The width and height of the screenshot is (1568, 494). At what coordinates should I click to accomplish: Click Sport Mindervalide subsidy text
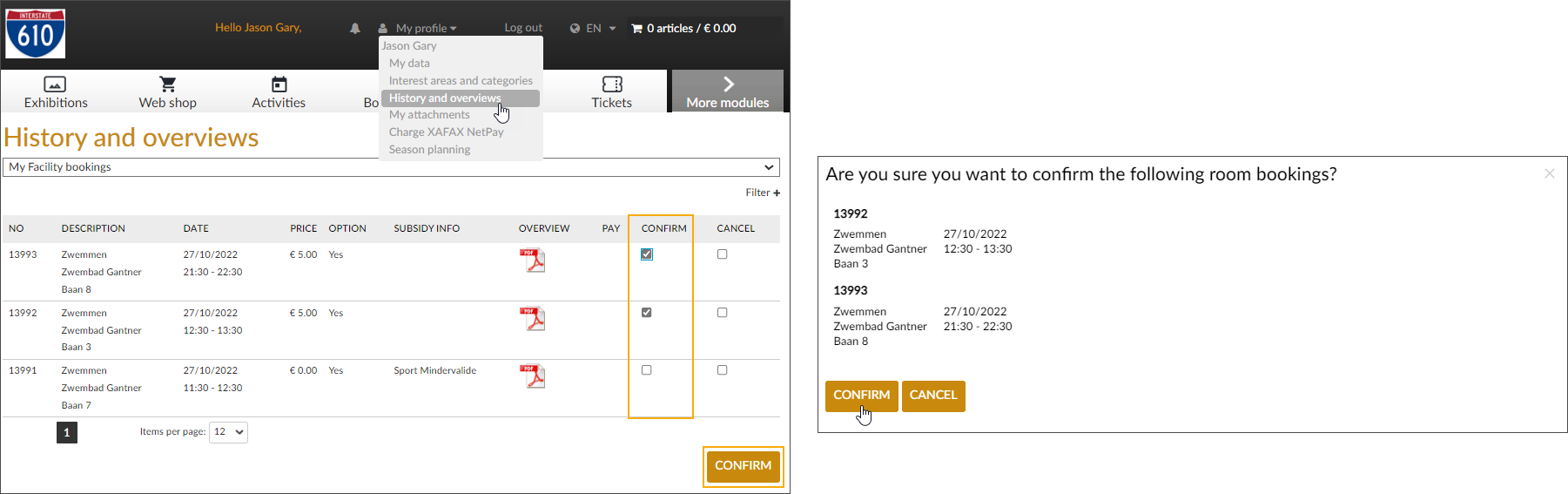(435, 370)
